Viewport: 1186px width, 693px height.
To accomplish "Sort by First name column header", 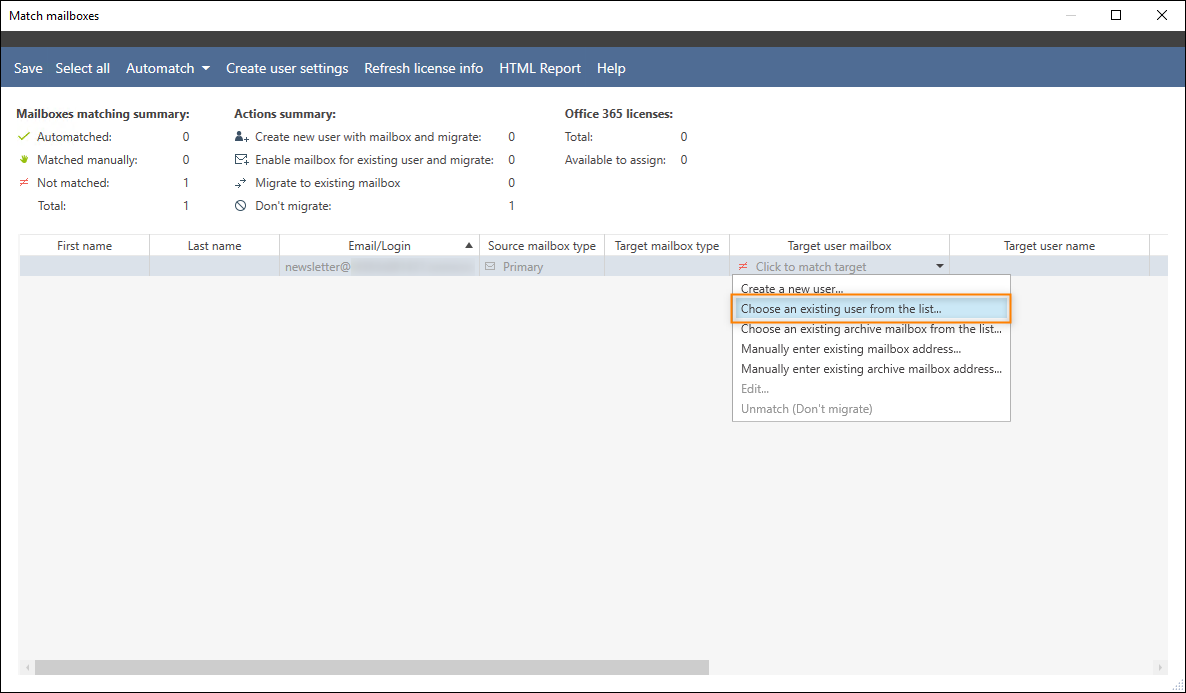I will click(x=84, y=246).
